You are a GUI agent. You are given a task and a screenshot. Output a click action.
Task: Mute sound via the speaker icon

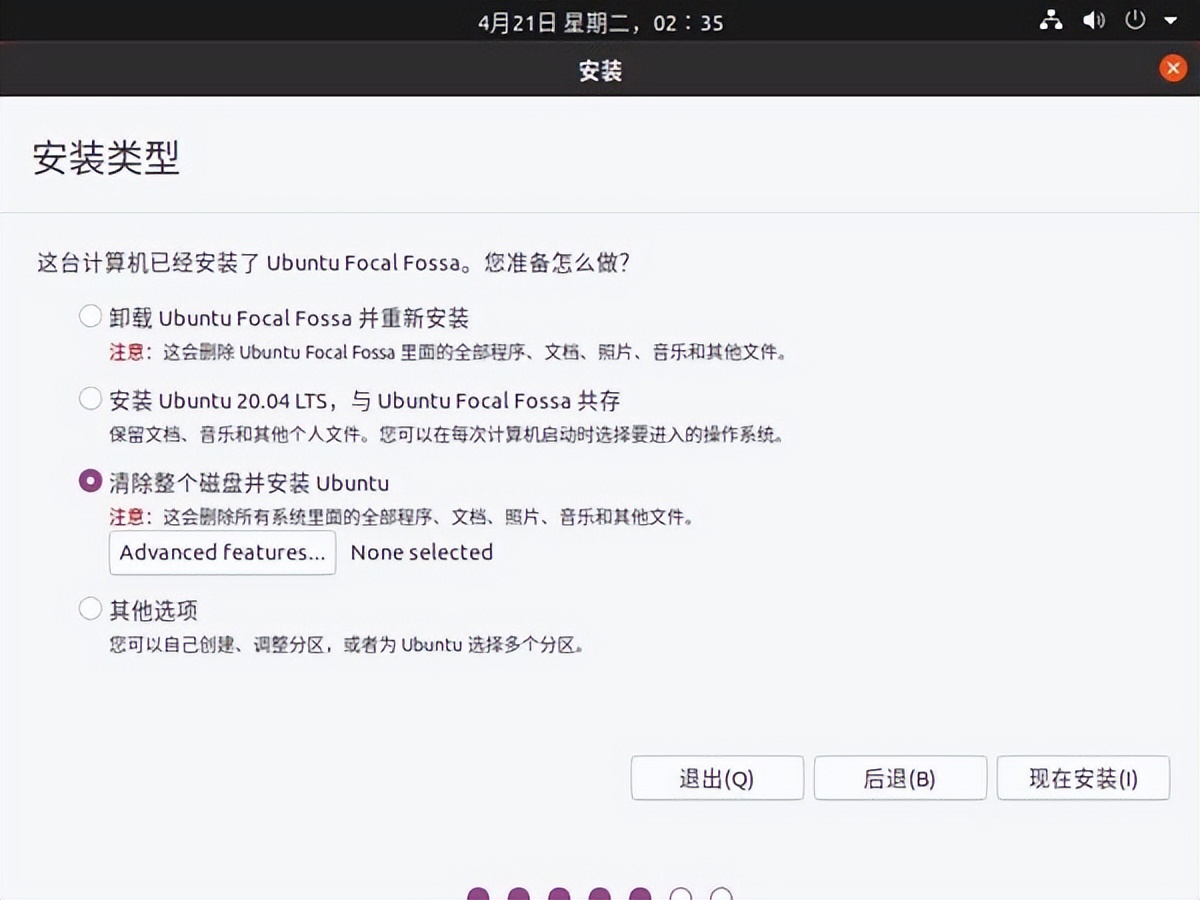1094,20
